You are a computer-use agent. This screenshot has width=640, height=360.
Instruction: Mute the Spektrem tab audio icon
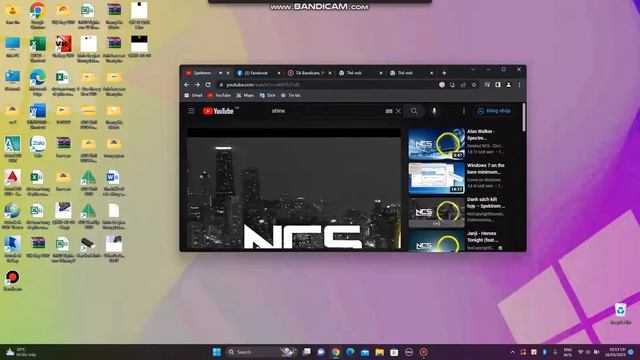click(220, 73)
